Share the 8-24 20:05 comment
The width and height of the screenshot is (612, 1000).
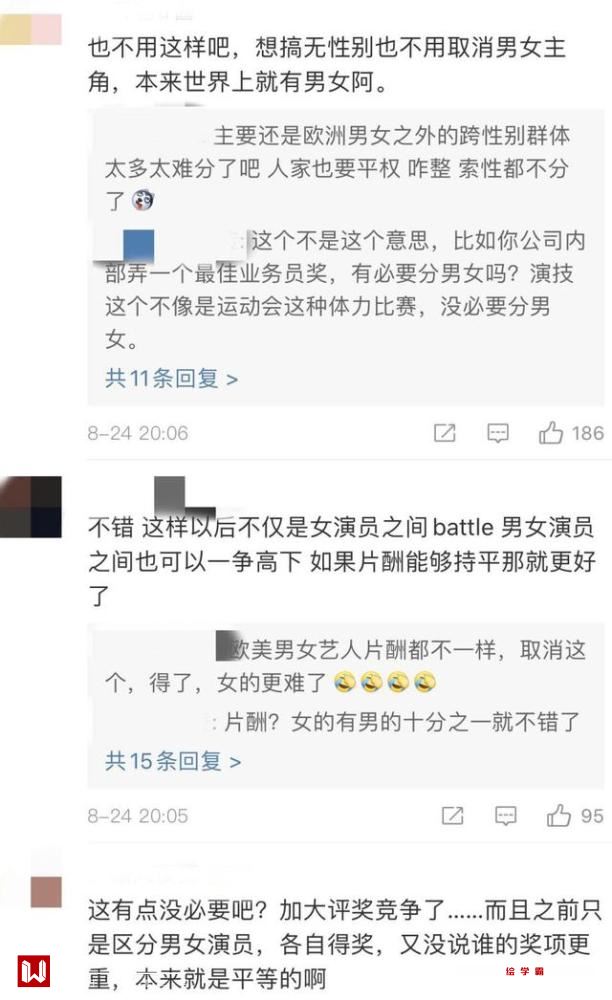453,816
